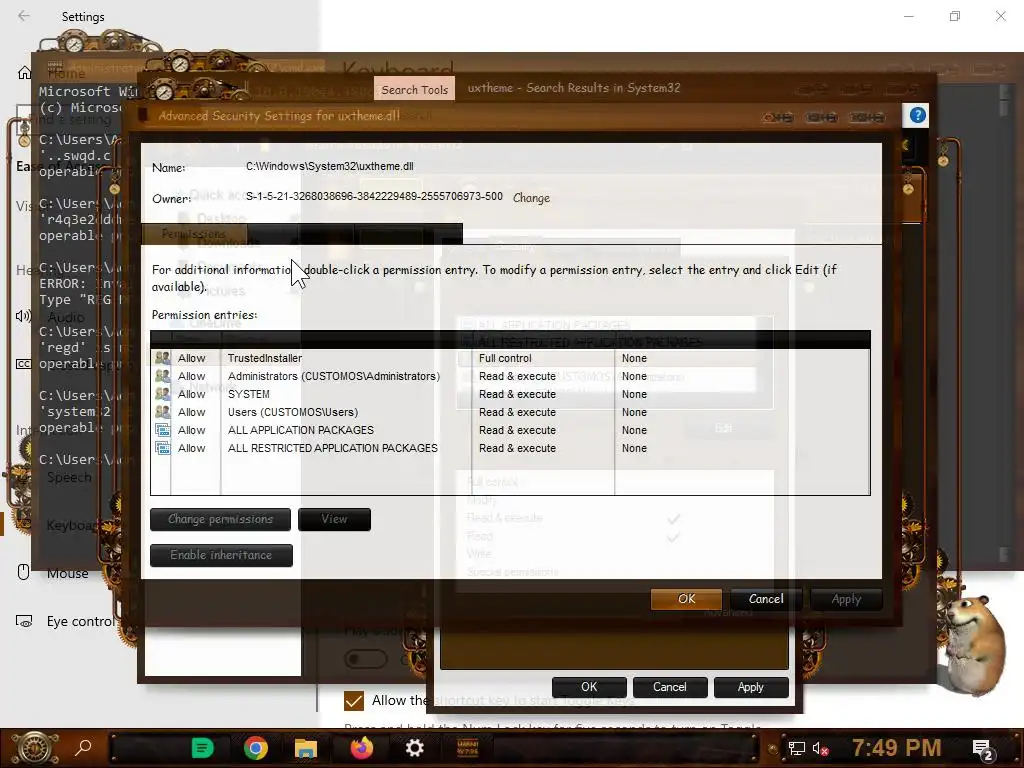Viewport: 1024px width, 768px height.
Task: Click the Change owner link
Action: pos(531,198)
